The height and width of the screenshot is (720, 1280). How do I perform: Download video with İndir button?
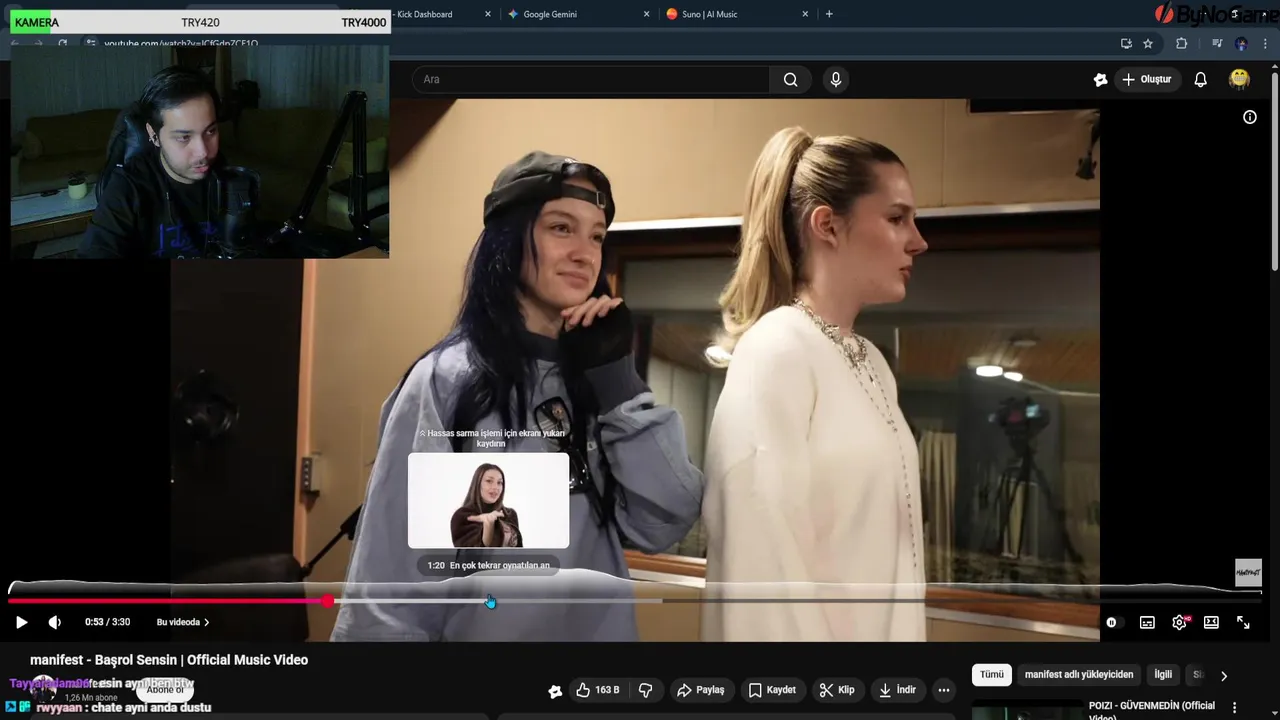click(897, 690)
